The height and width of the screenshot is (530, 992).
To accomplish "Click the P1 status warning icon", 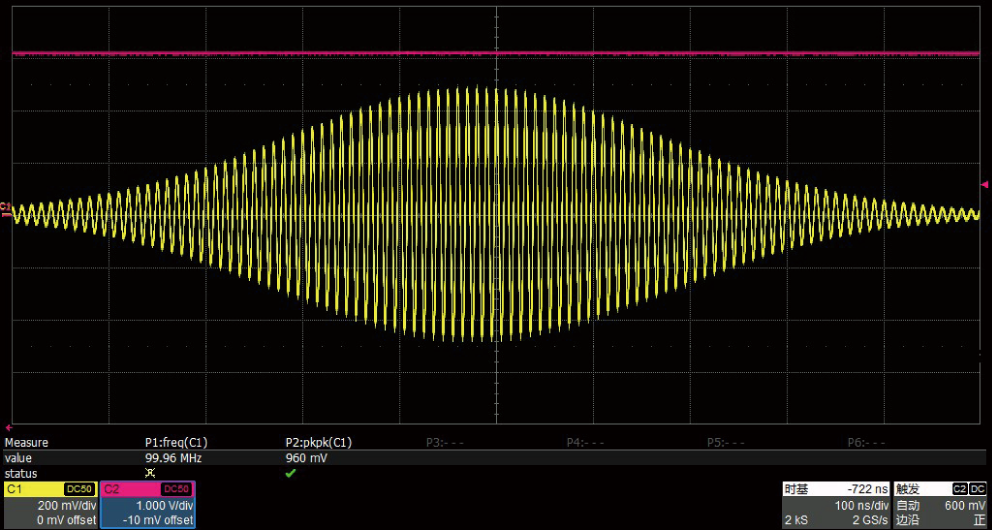I will coord(150,472).
